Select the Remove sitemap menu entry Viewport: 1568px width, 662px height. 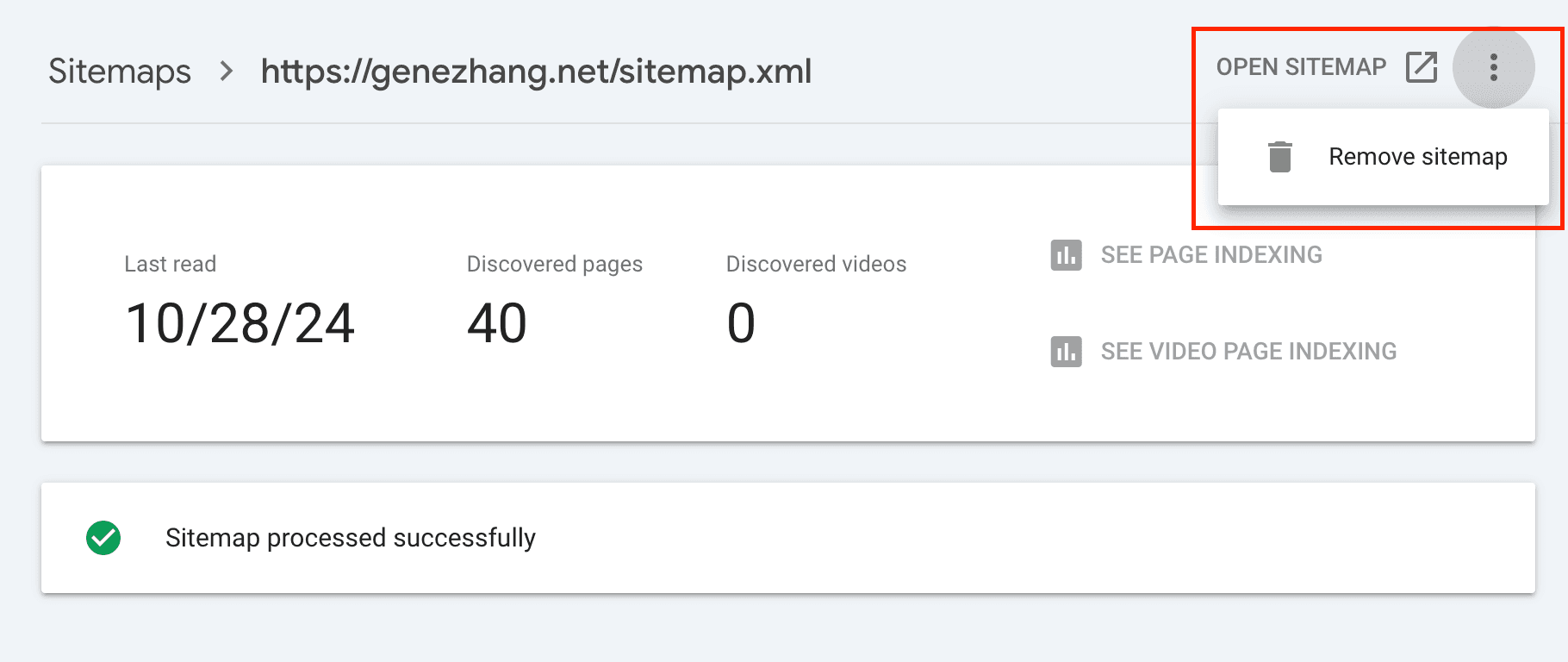tap(1417, 157)
